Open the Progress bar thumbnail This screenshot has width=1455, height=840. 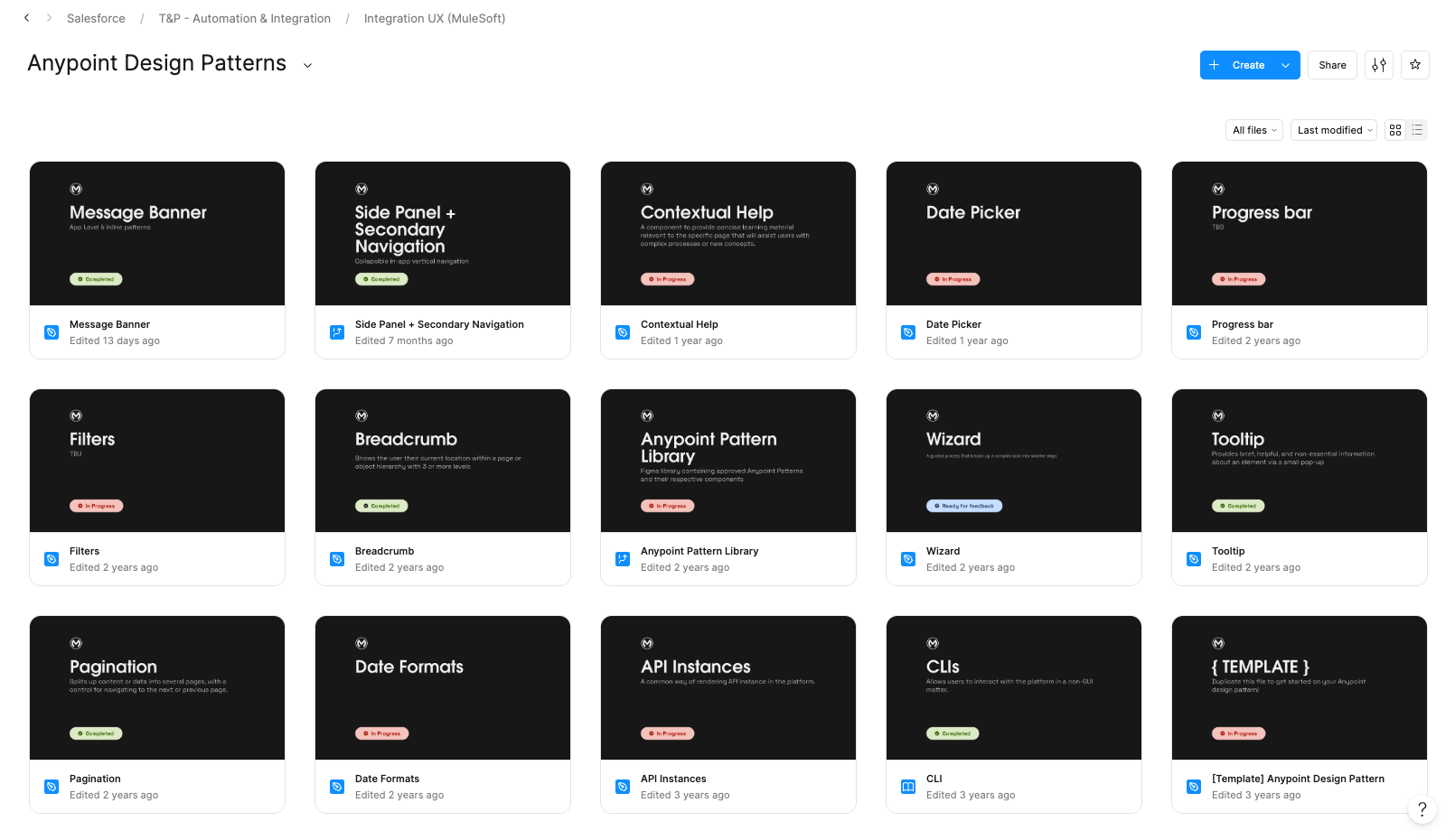1300,234
